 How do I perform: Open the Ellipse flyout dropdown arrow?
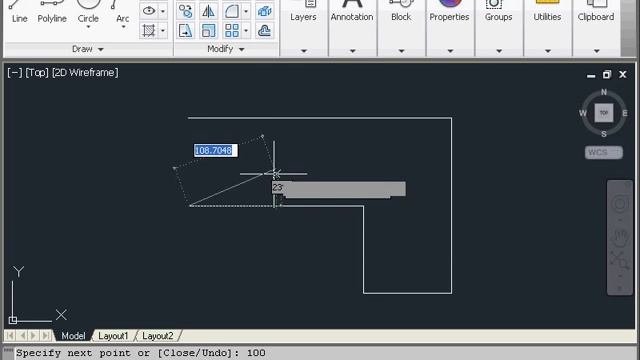tap(163, 11)
